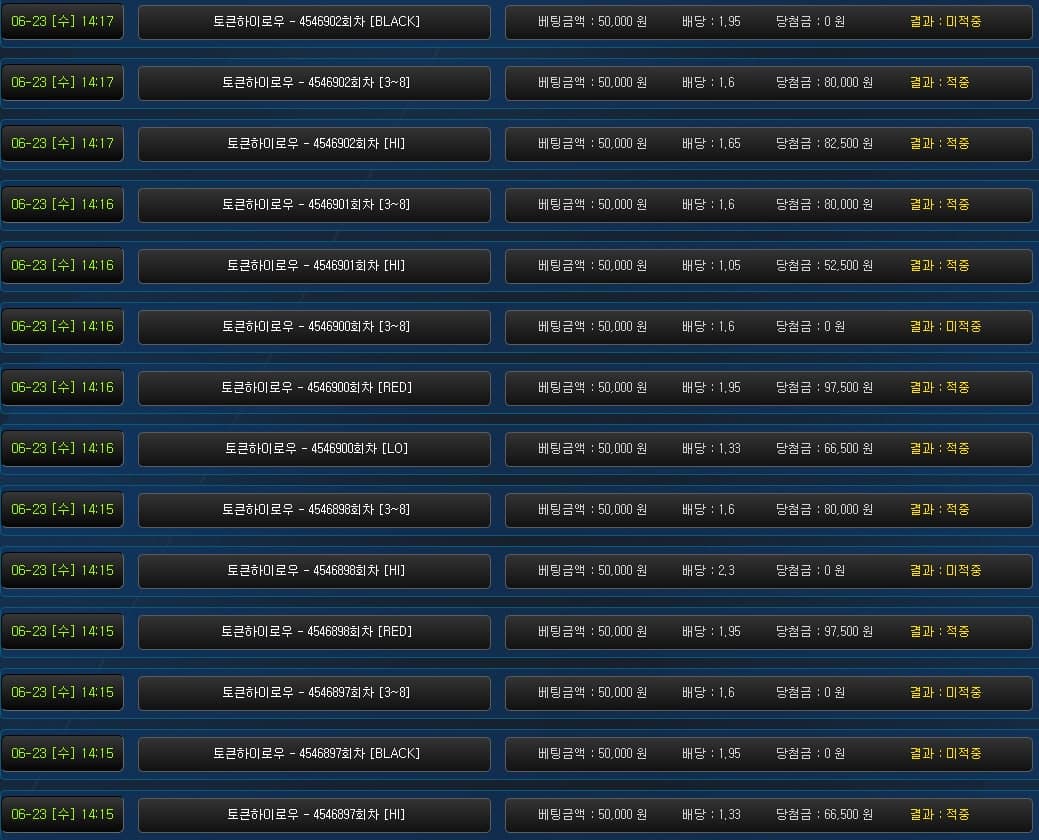The height and width of the screenshot is (840, 1039).
Task: Select the details panel with 배당 2.3
Action: pyautogui.click(x=768, y=571)
